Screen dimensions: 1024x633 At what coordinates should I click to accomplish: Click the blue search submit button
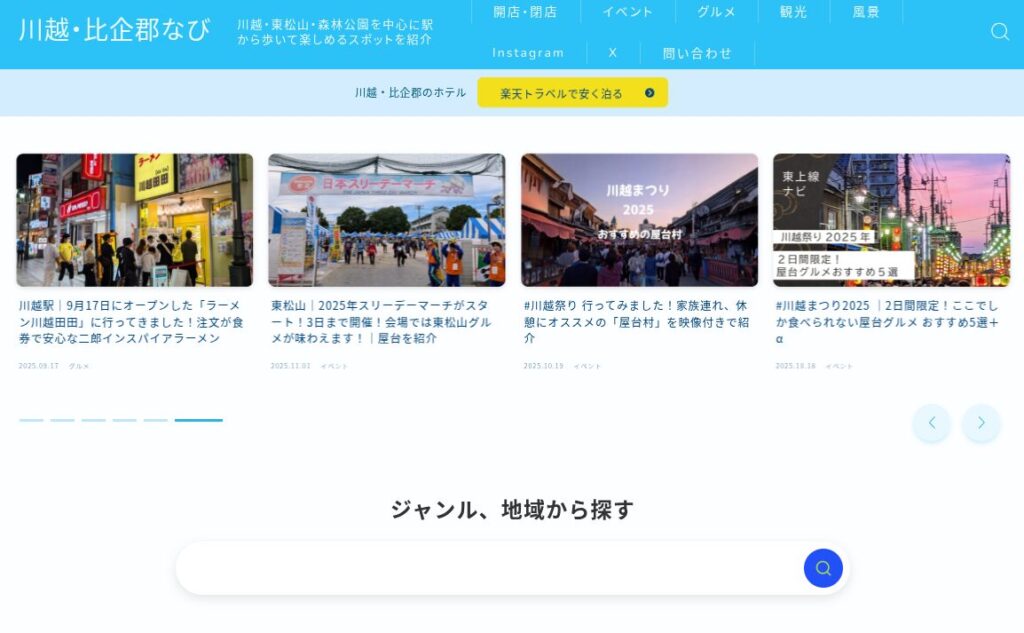coord(823,568)
